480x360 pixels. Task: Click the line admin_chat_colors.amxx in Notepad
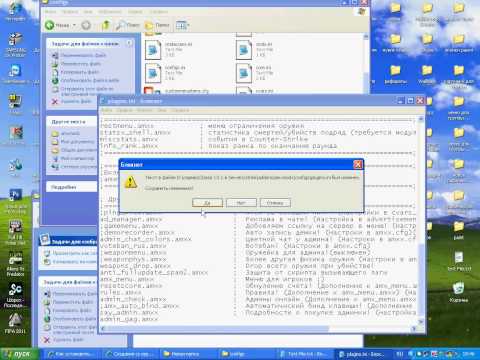point(146,239)
